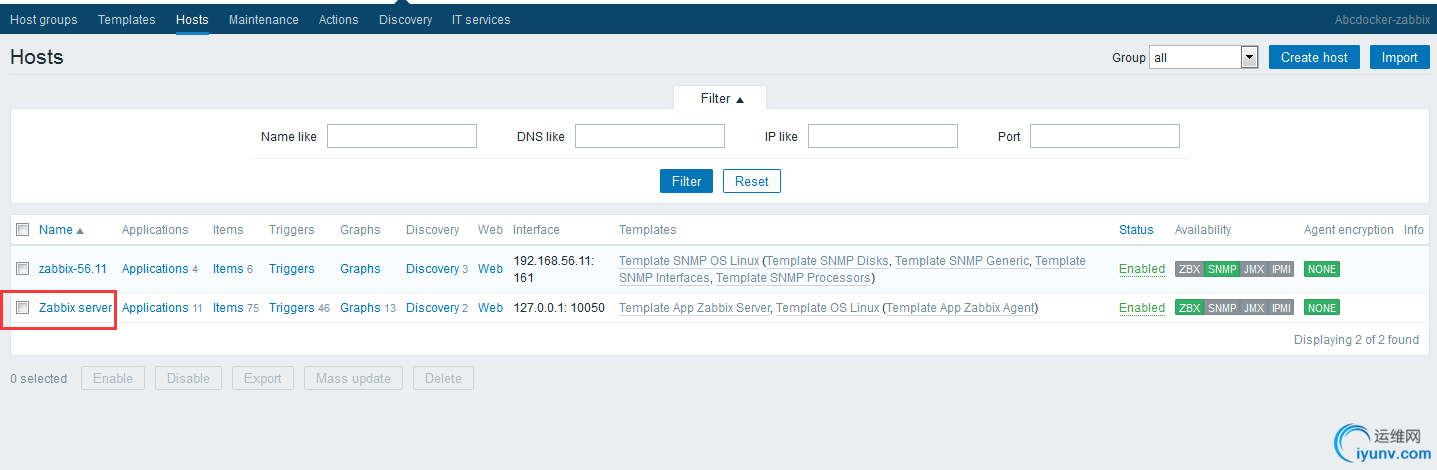Click the Create host button
Image resolution: width=1437 pixels, height=470 pixels.
click(1314, 57)
